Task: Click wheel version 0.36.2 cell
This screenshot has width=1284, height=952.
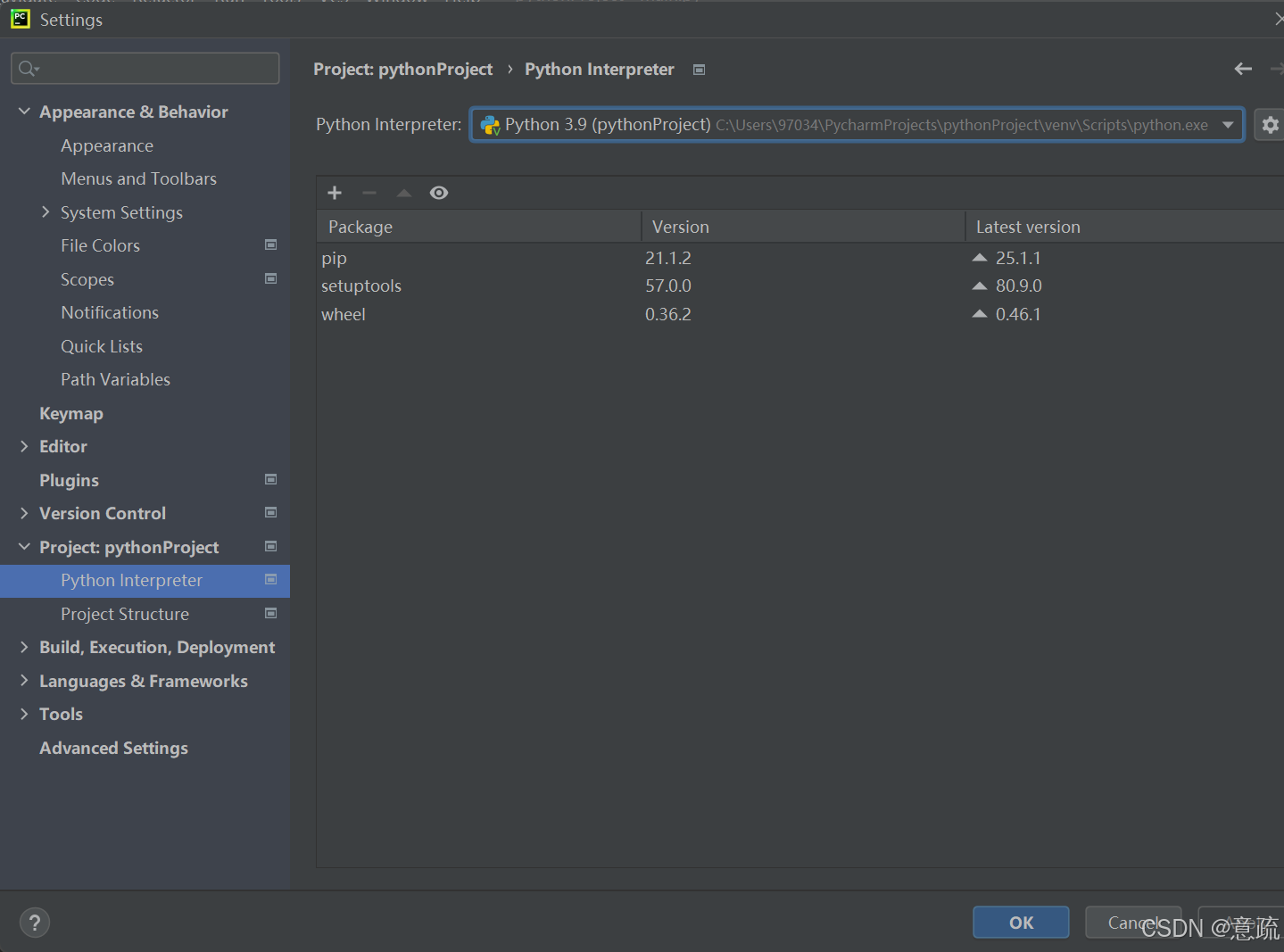Action: pyautogui.click(x=668, y=314)
